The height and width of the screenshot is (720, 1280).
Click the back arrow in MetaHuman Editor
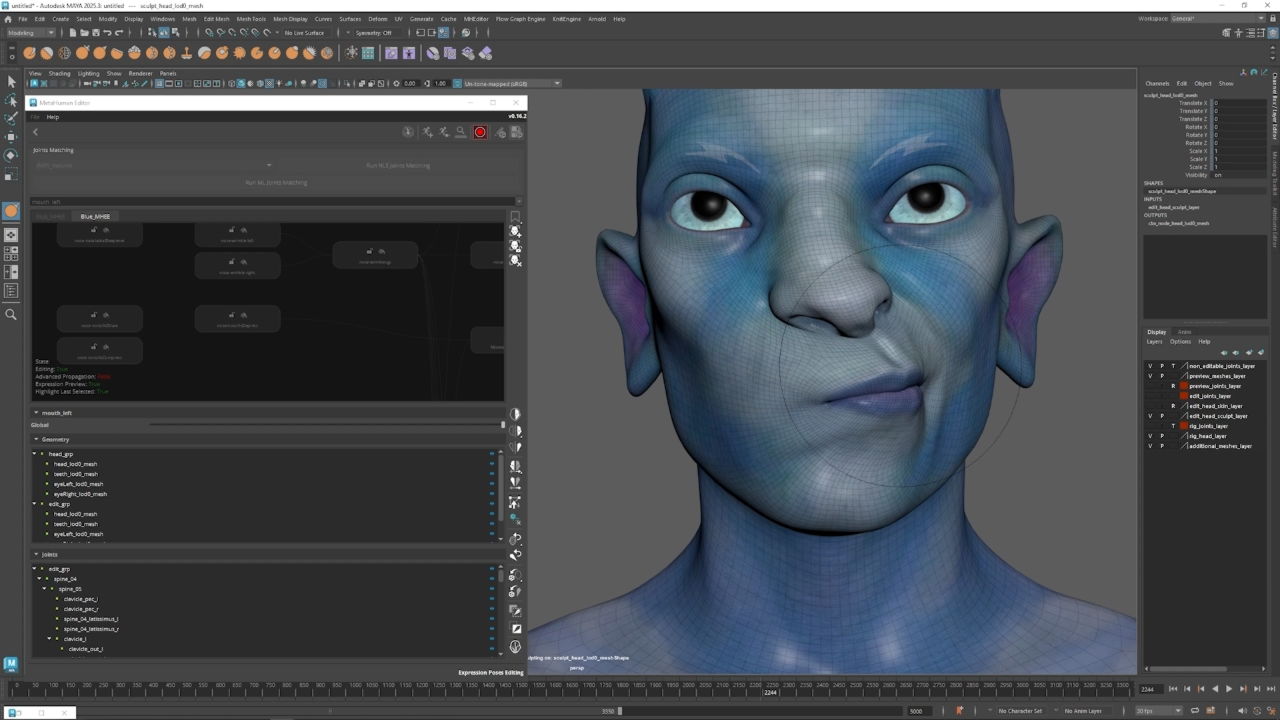coord(35,132)
